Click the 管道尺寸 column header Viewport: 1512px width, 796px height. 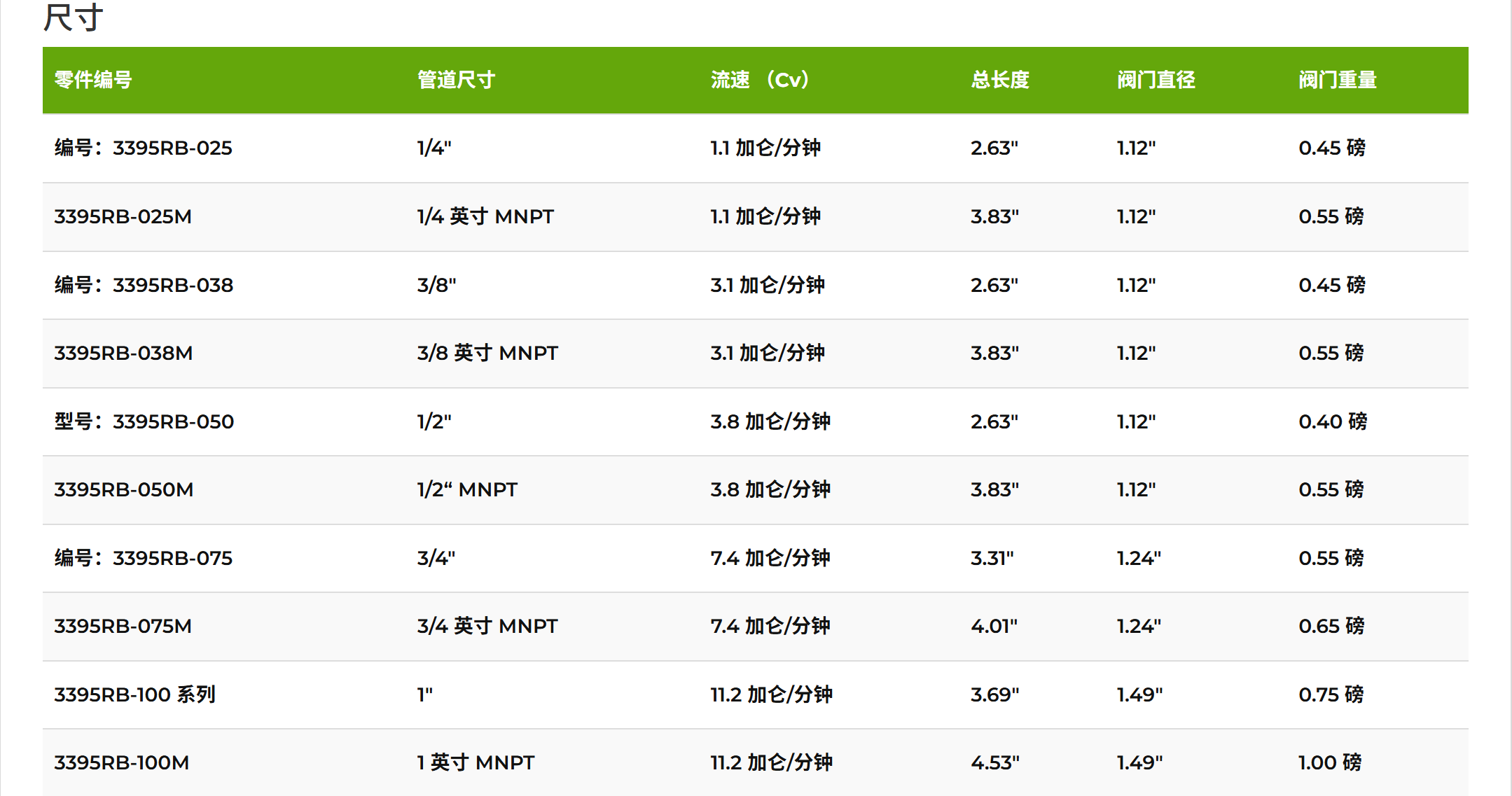tap(456, 80)
